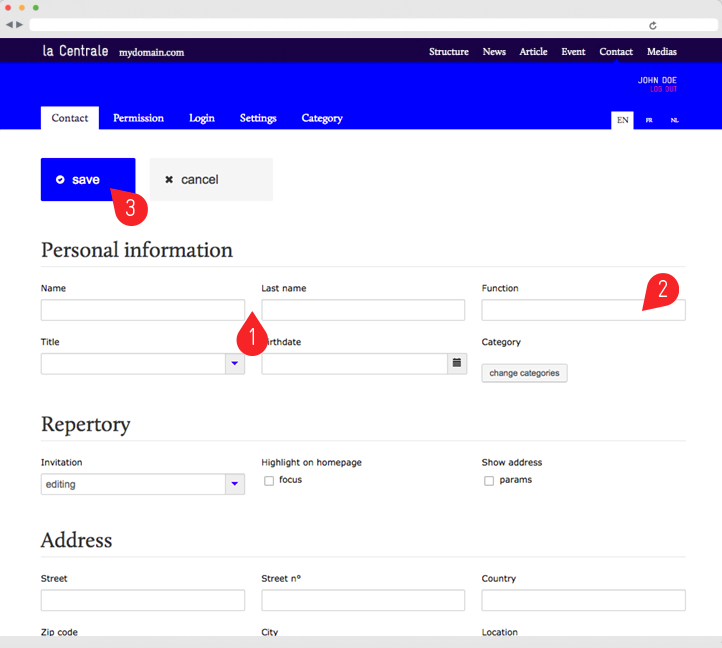722x648 pixels.
Task: Focus the Name input field
Action: pos(143,310)
